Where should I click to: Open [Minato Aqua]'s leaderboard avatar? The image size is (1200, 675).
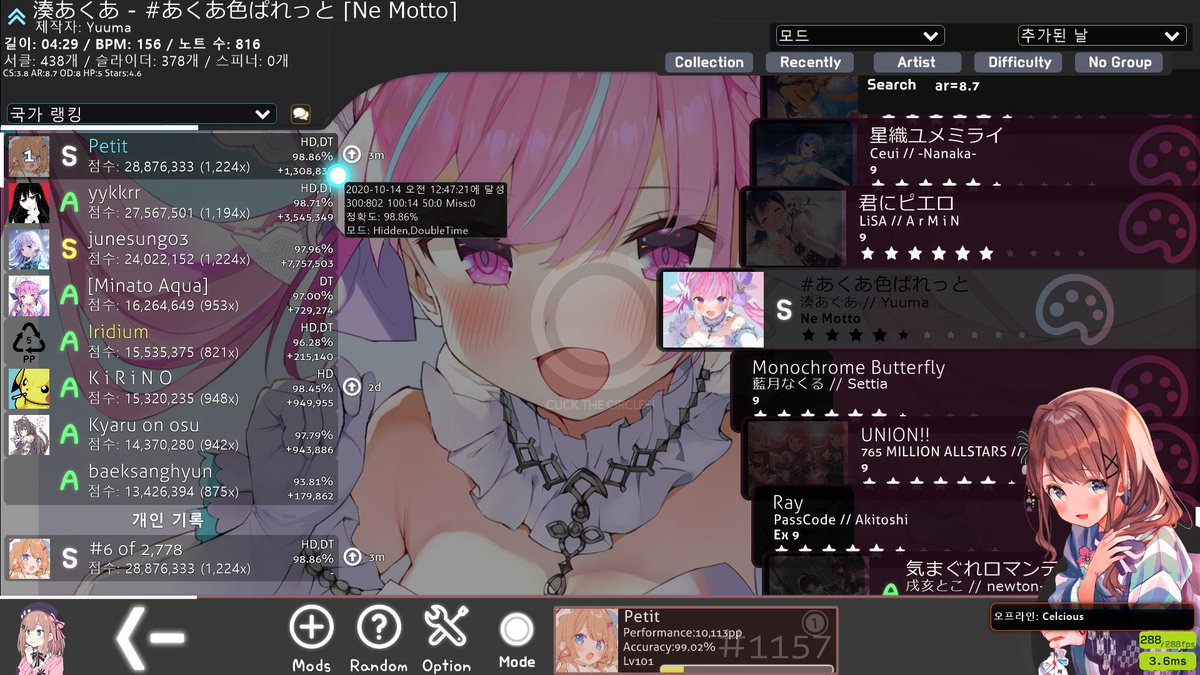29,296
